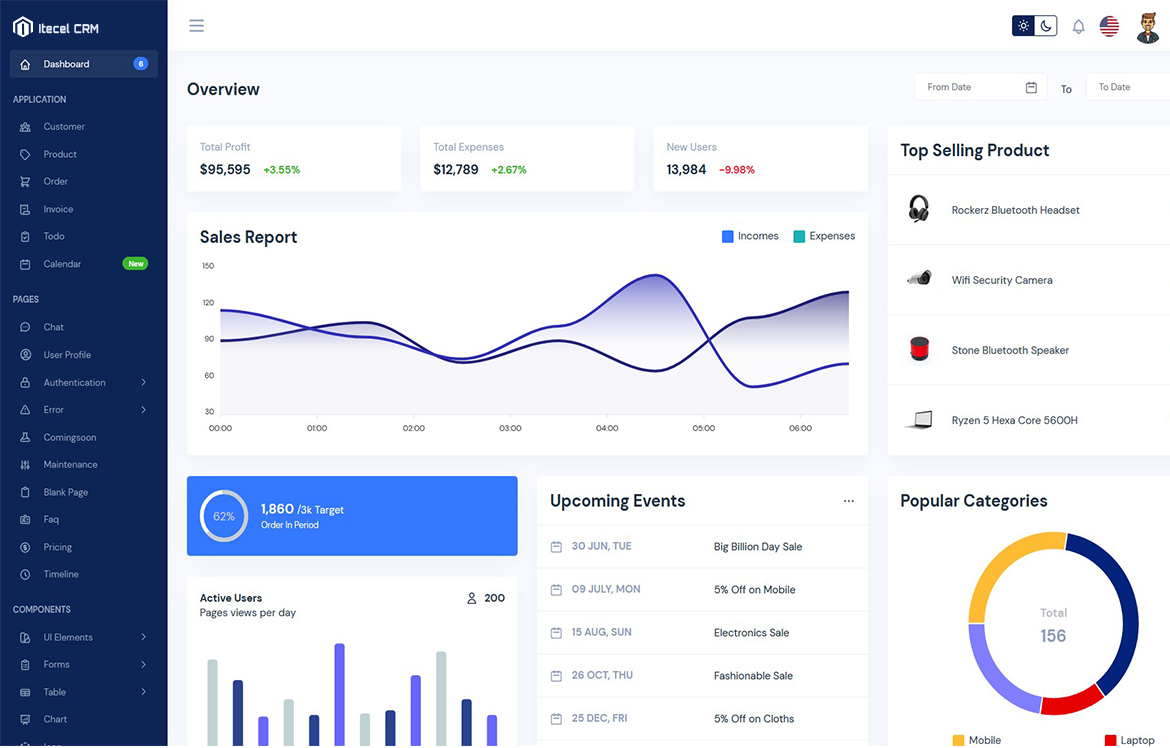Click the Todo clipboard icon
This screenshot has width=1170, height=748.
tap(25, 237)
